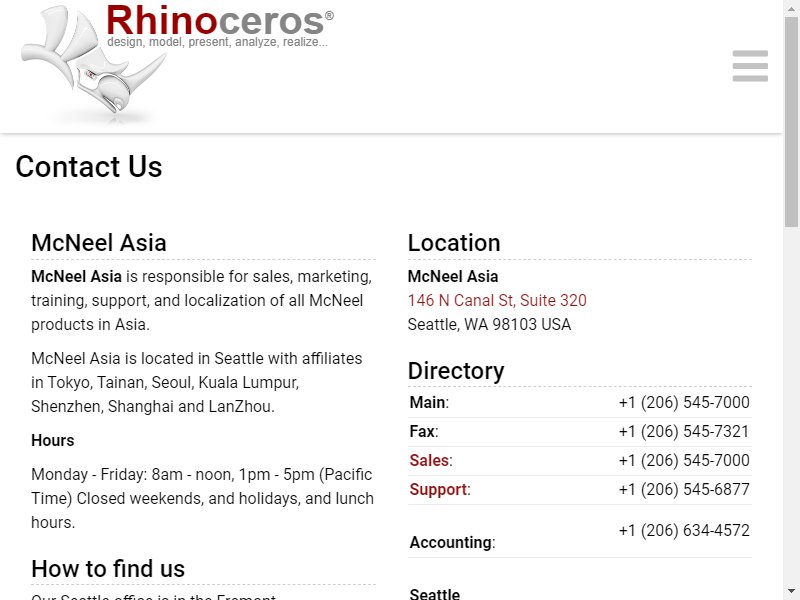Viewport: 800px width, 600px height.
Task: Click the Rhinoceros rhino logo image
Action: click(x=92, y=65)
